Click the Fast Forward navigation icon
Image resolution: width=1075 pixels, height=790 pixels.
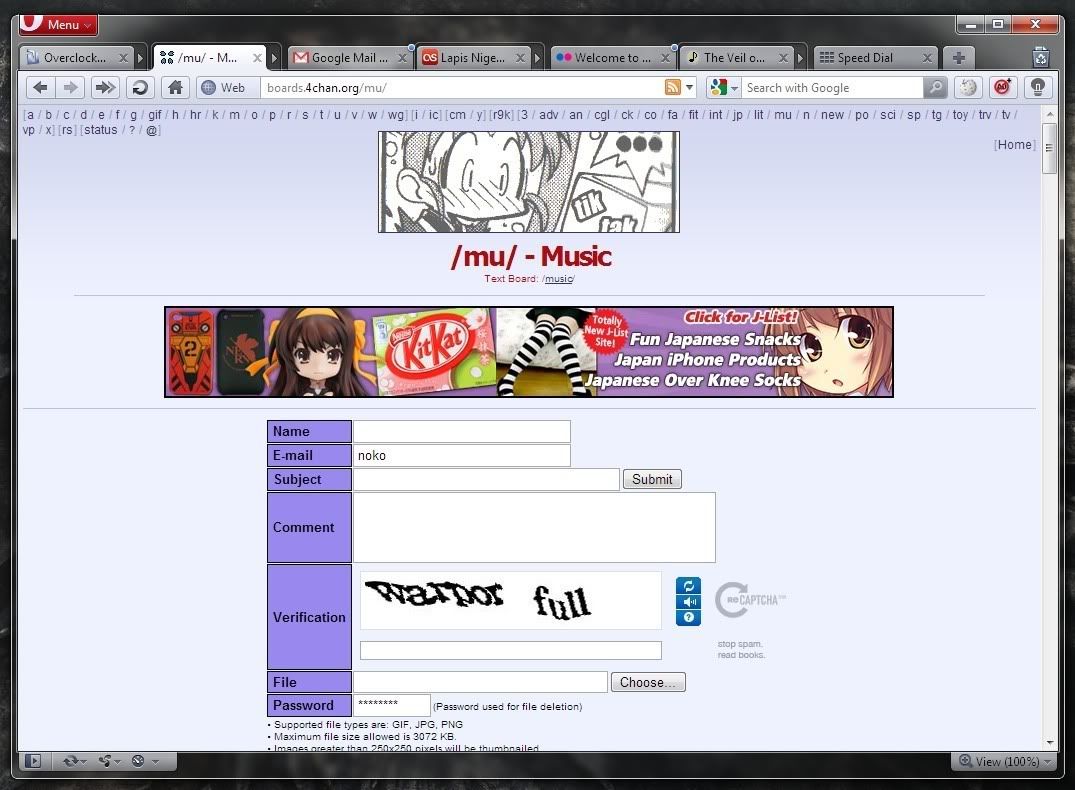click(x=104, y=88)
